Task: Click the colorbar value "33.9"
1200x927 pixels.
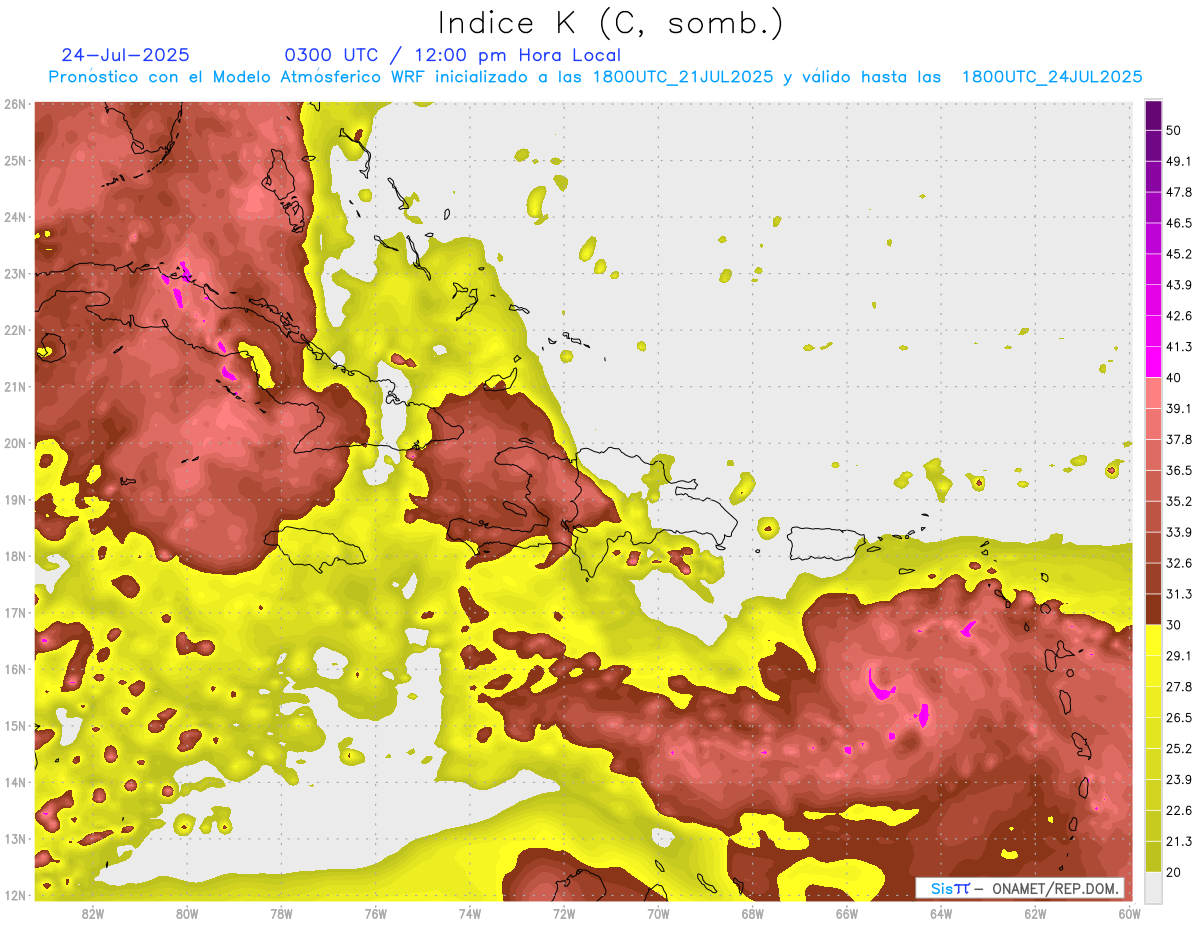Action: [1179, 531]
